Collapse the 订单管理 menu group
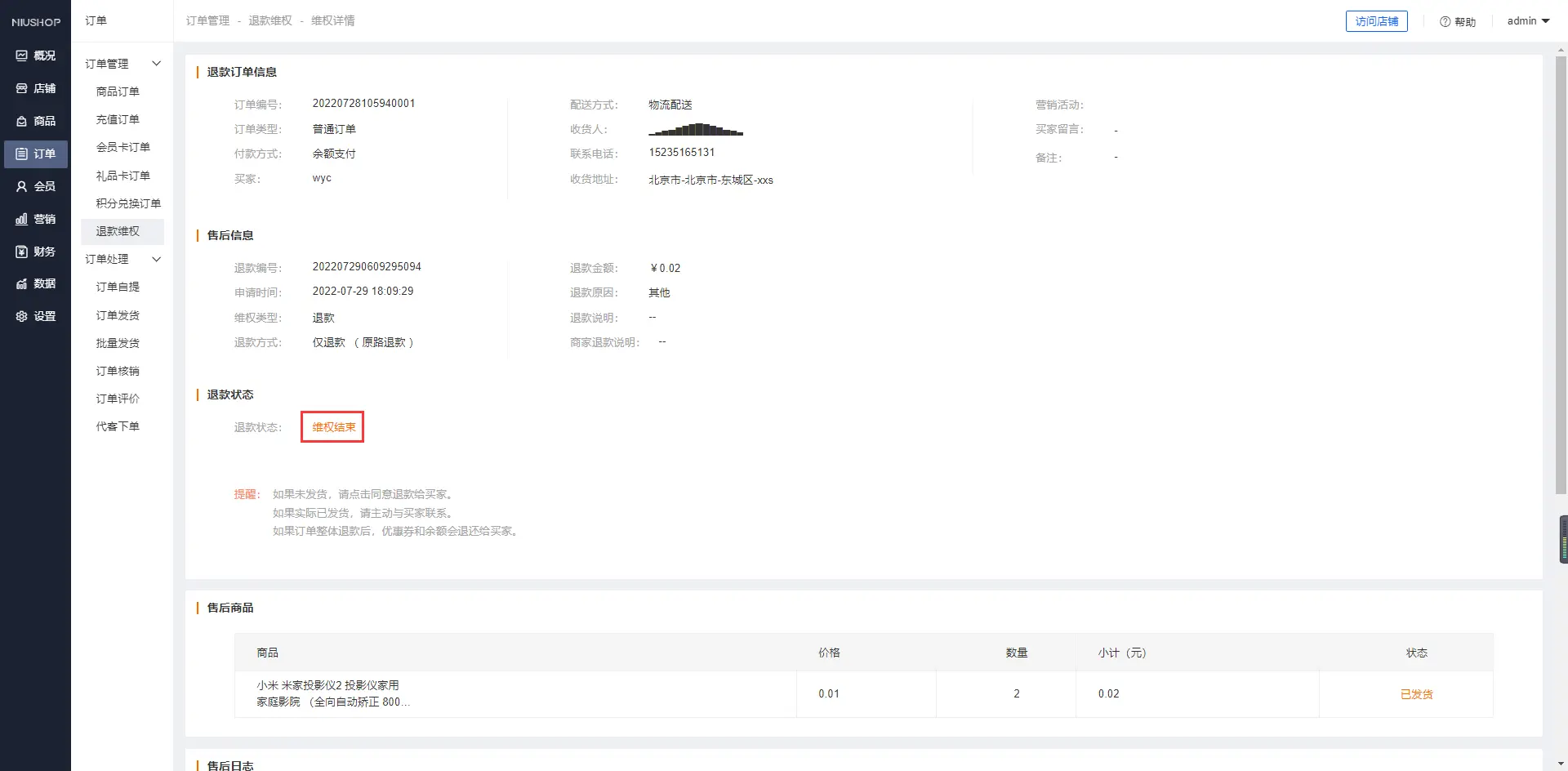 point(156,64)
